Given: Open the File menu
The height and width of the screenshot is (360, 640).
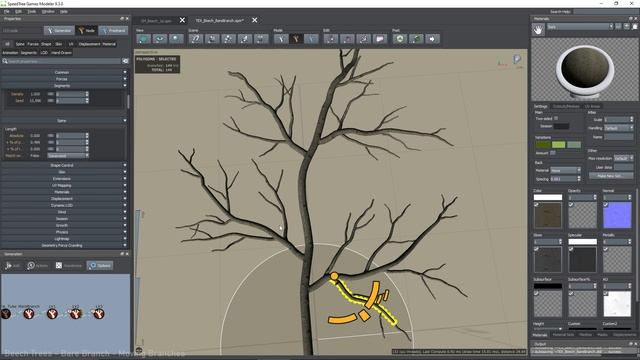Looking at the screenshot, I should pyautogui.click(x=7, y=11).
